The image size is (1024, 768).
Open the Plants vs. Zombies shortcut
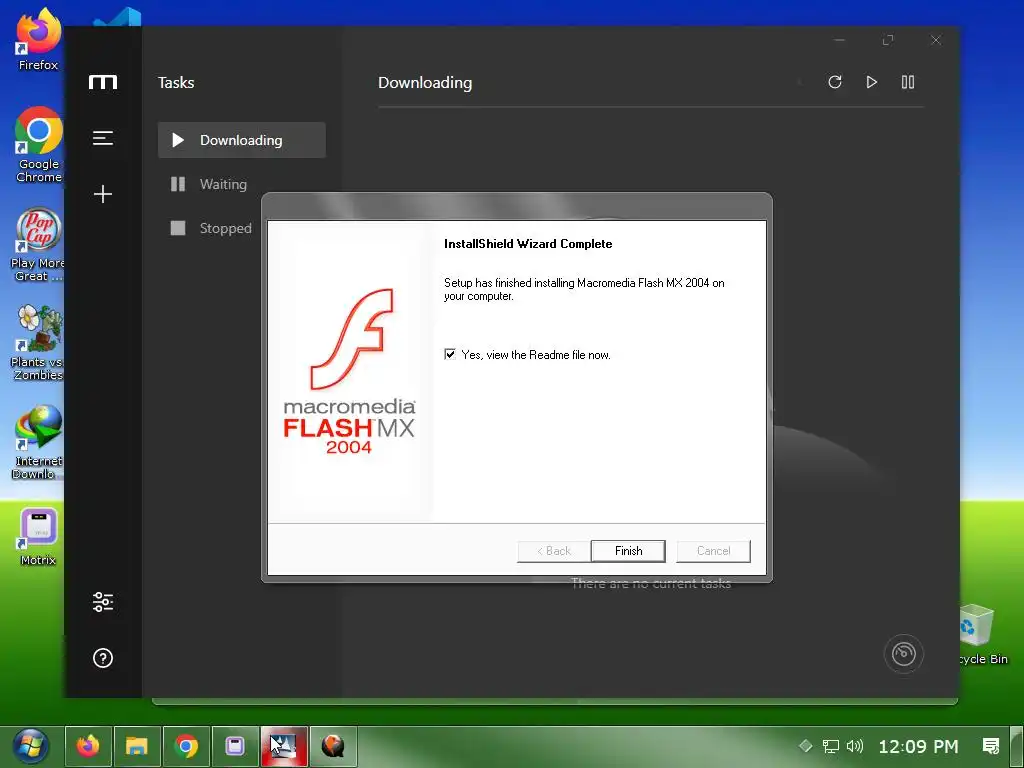click(38, 343)
